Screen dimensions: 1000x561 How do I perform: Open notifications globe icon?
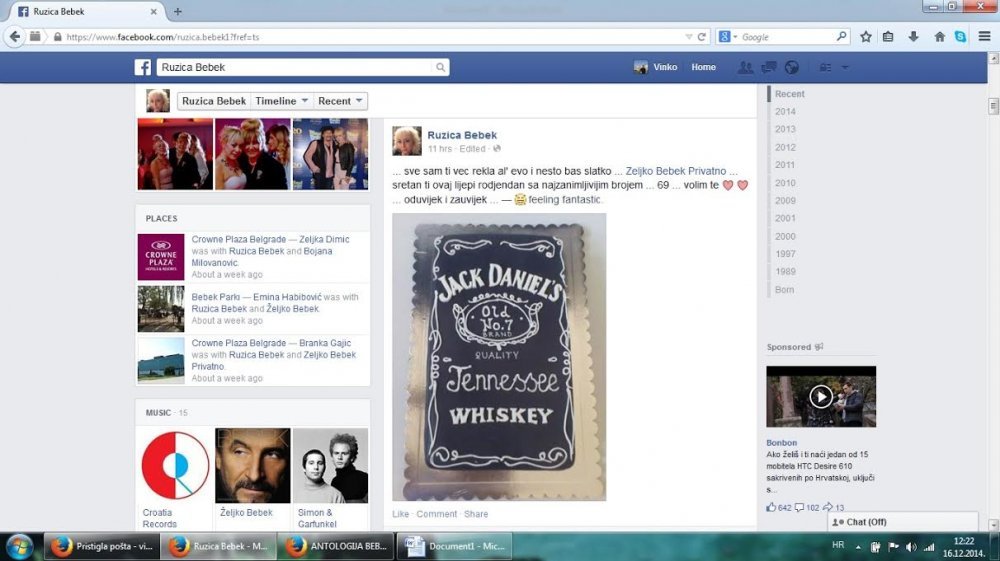[x=791, y=67]
